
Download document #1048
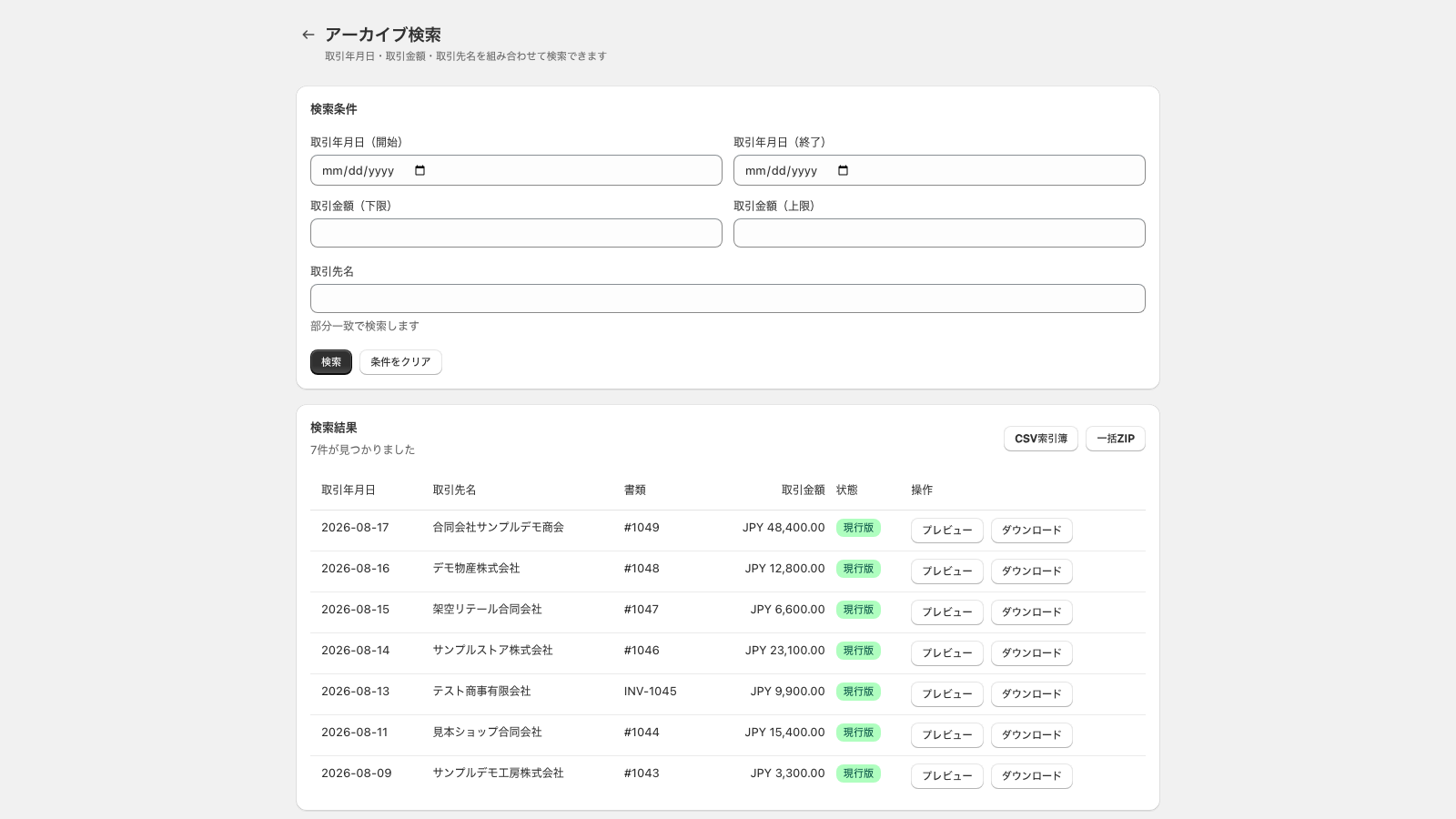(x=1032, y=571)
